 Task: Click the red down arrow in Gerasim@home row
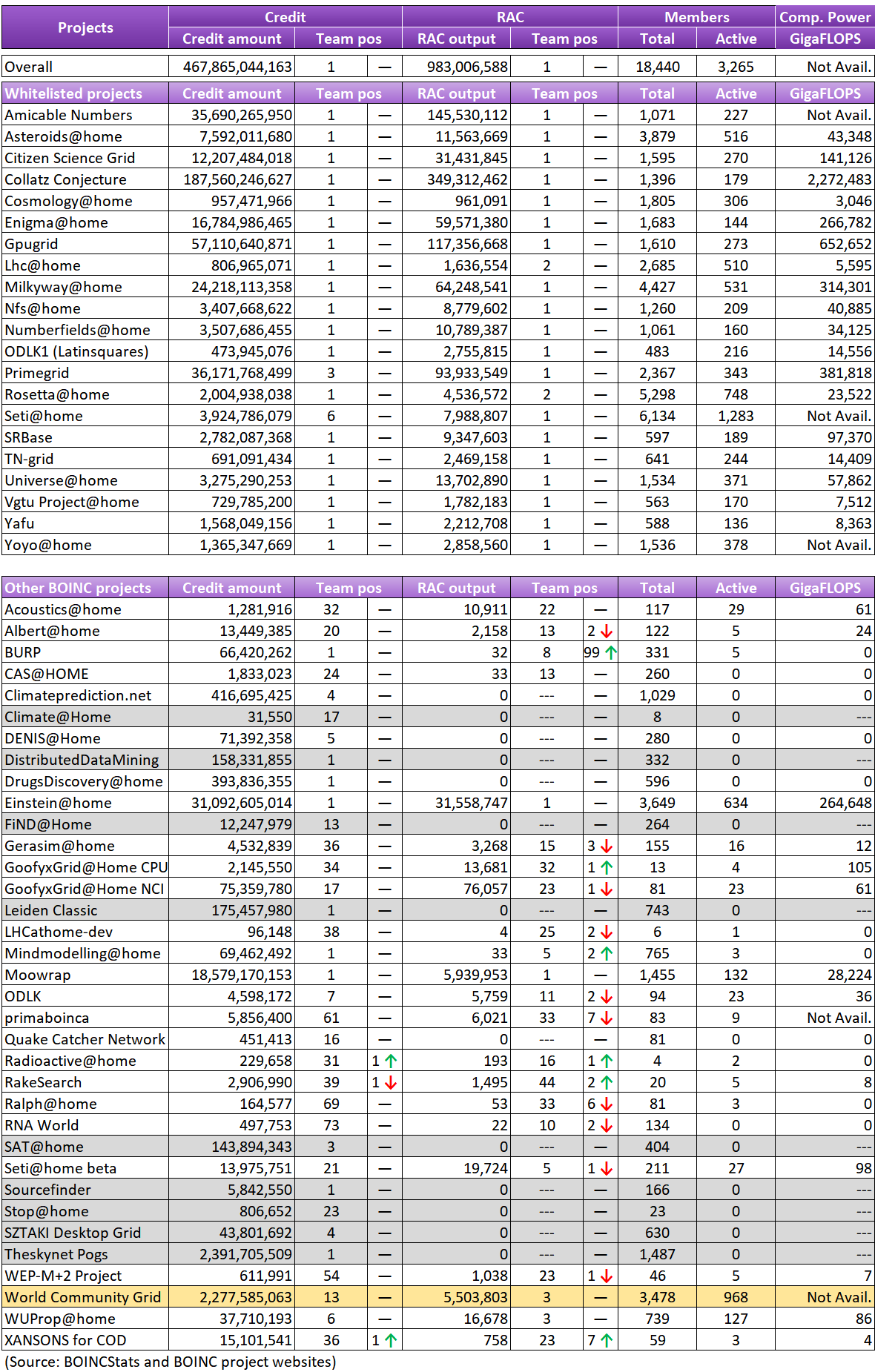point(607,846)
